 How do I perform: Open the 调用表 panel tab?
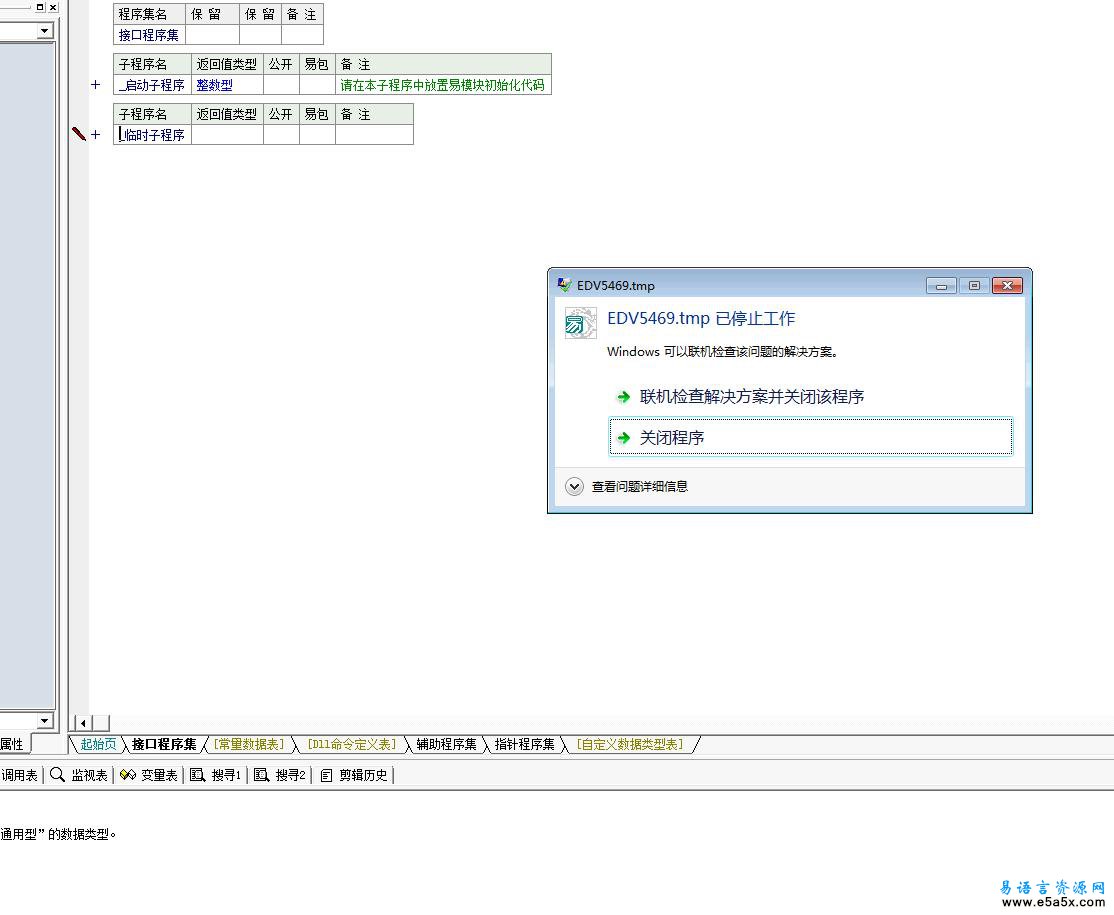pos(19,775)
